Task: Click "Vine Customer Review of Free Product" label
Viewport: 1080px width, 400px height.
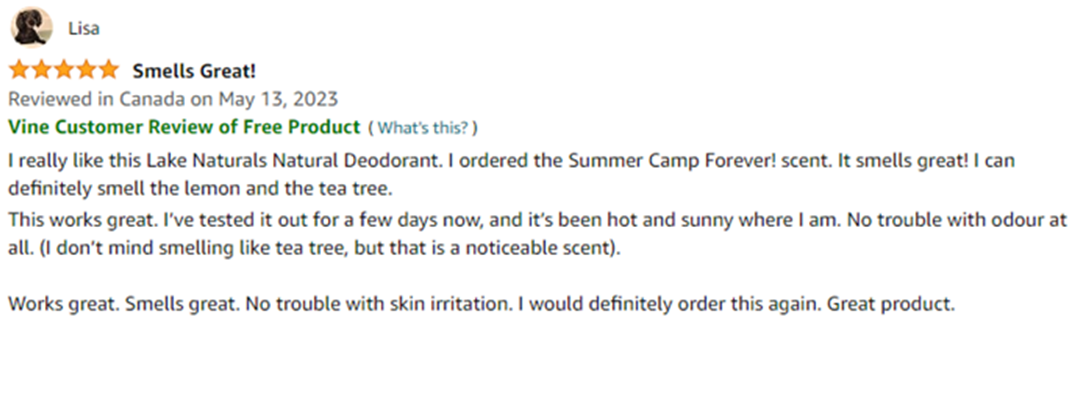Action: [183, 127]
